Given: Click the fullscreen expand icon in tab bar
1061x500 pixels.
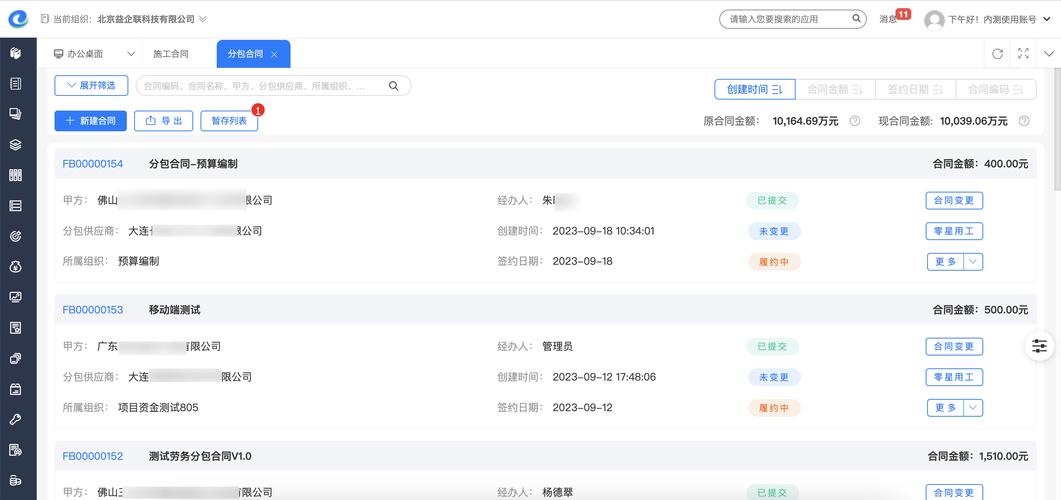Looking at the screenshot, I should click(x=1023, y=54).
